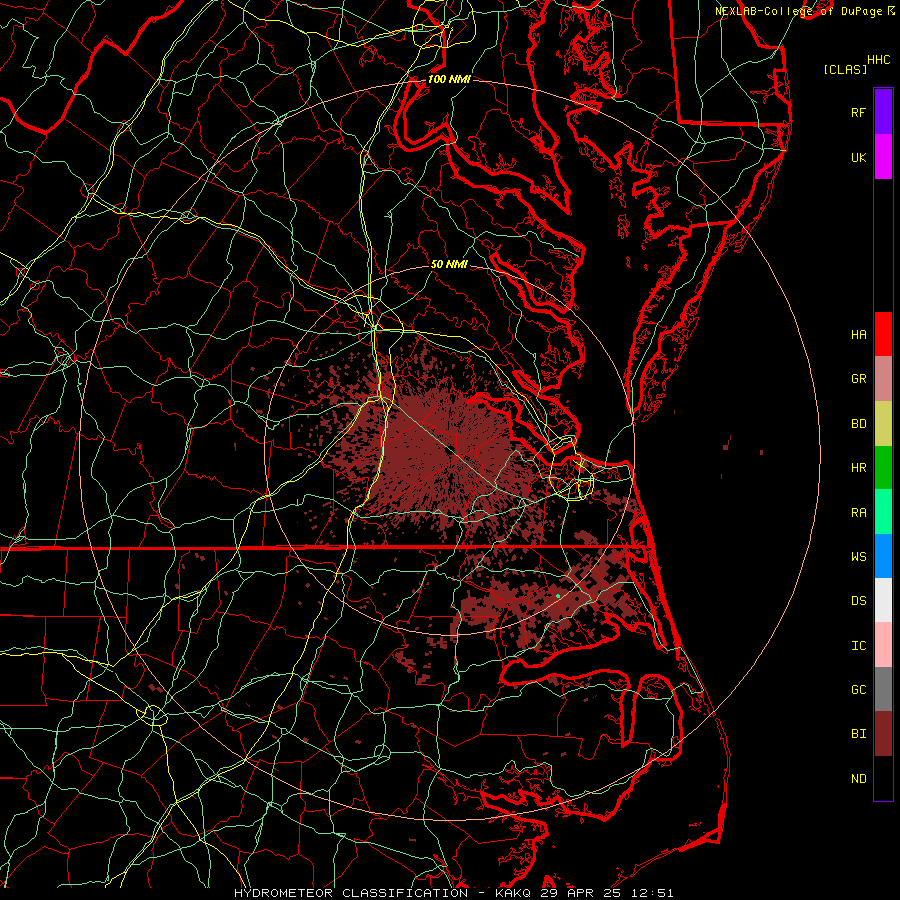Click the BI legend label
The height and width of the screenshot is (900, 900).
858,734
